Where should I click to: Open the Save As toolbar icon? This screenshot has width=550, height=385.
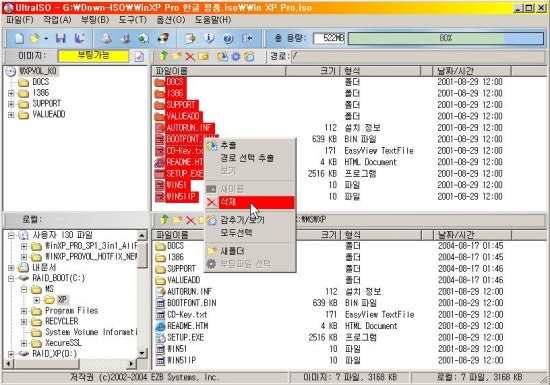click(80, 38)
